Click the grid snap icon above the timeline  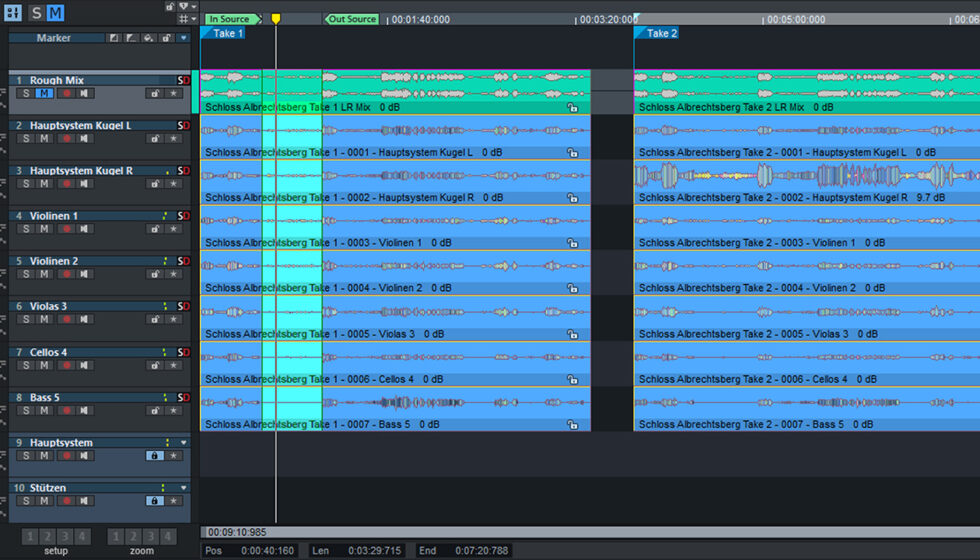182,19
